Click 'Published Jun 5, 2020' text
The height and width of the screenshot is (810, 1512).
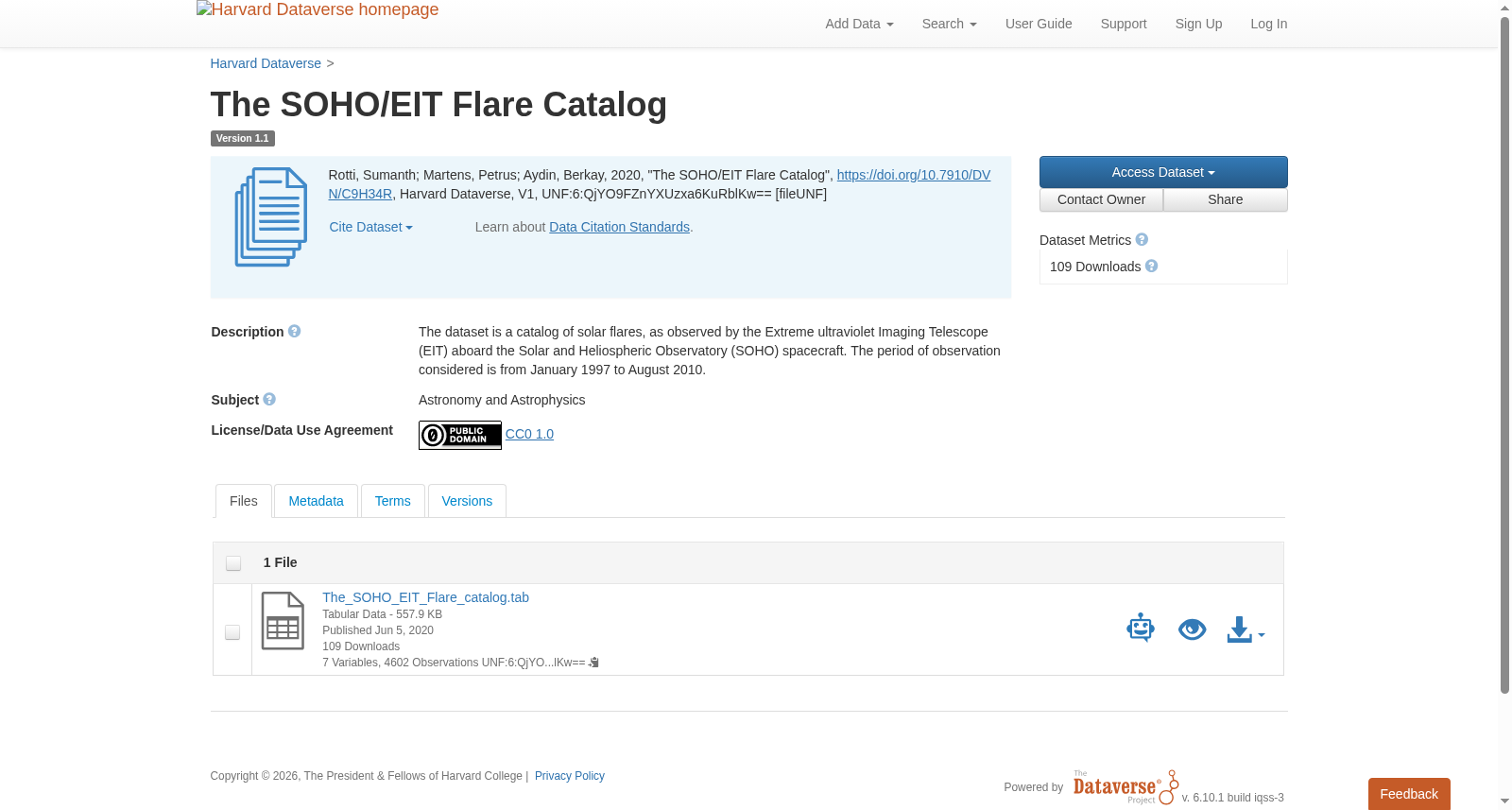click(x=378, y=630)
